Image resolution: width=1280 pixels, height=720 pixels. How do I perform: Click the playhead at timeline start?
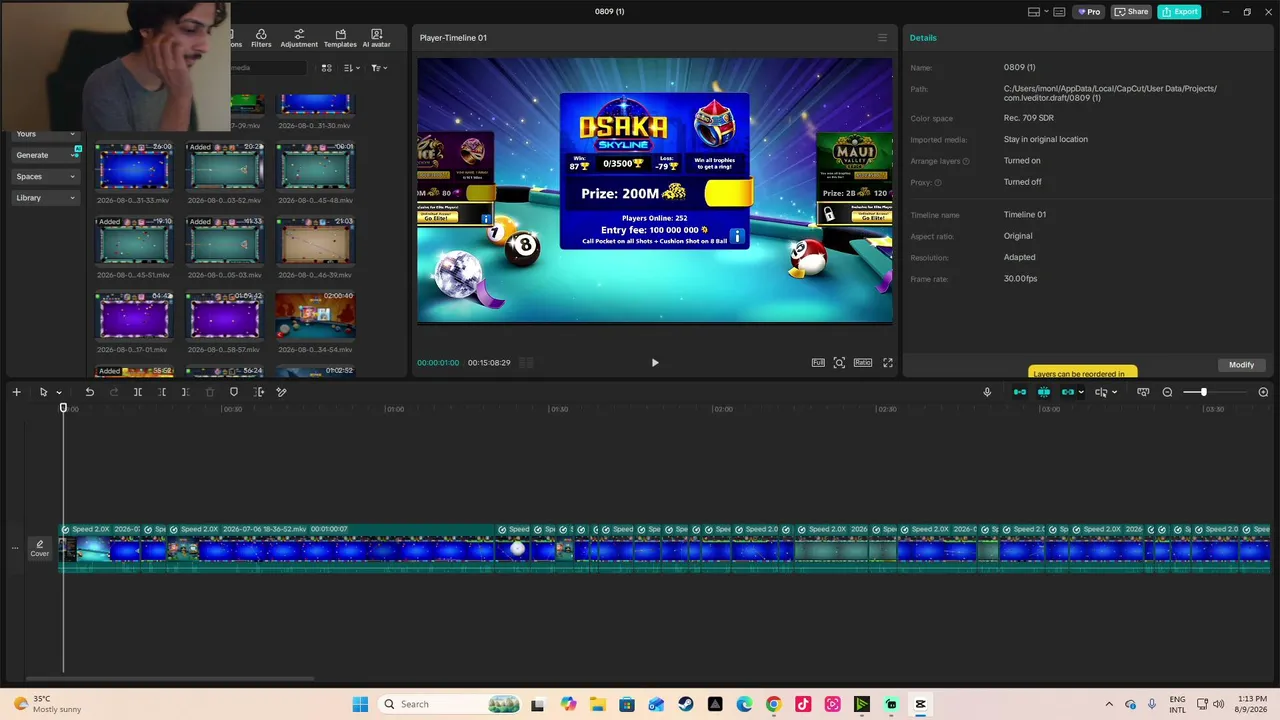[63, 408]
